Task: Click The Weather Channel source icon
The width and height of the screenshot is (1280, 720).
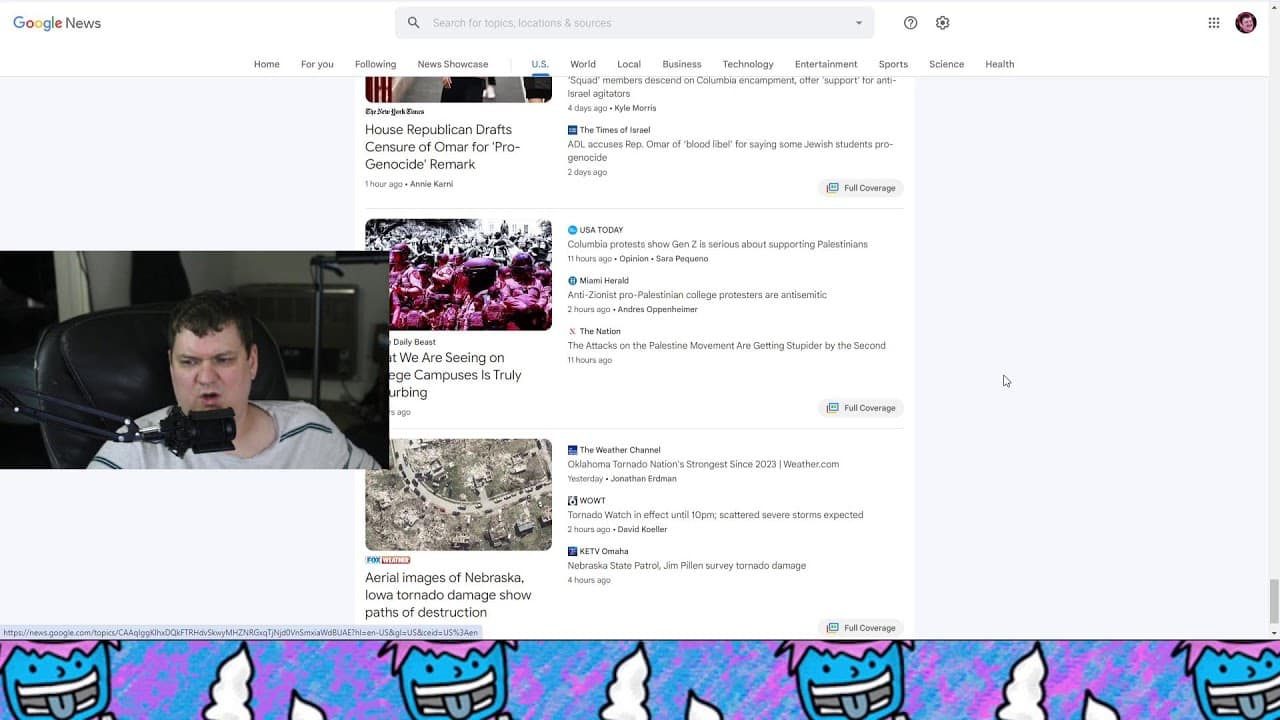Action: 572,450
